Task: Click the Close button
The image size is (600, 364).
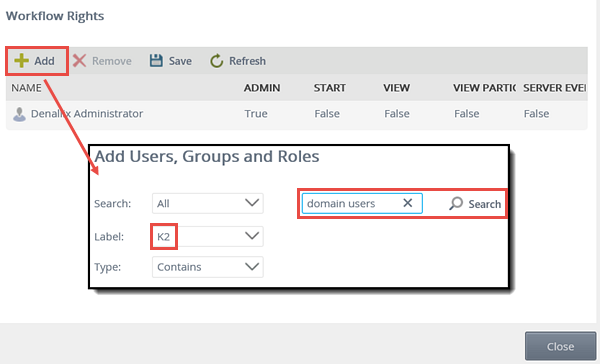Action: tap(560, 346)
